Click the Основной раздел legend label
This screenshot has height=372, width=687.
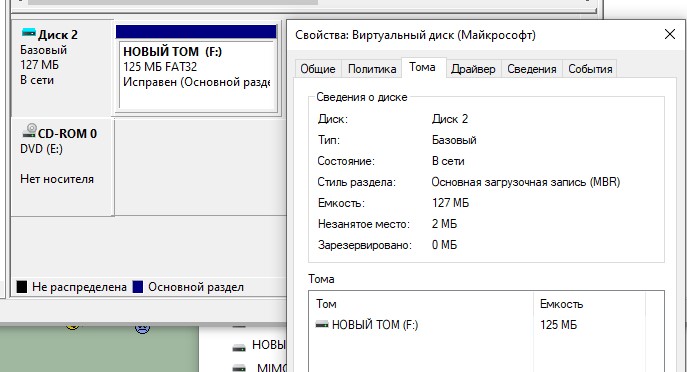click(196, 287)
